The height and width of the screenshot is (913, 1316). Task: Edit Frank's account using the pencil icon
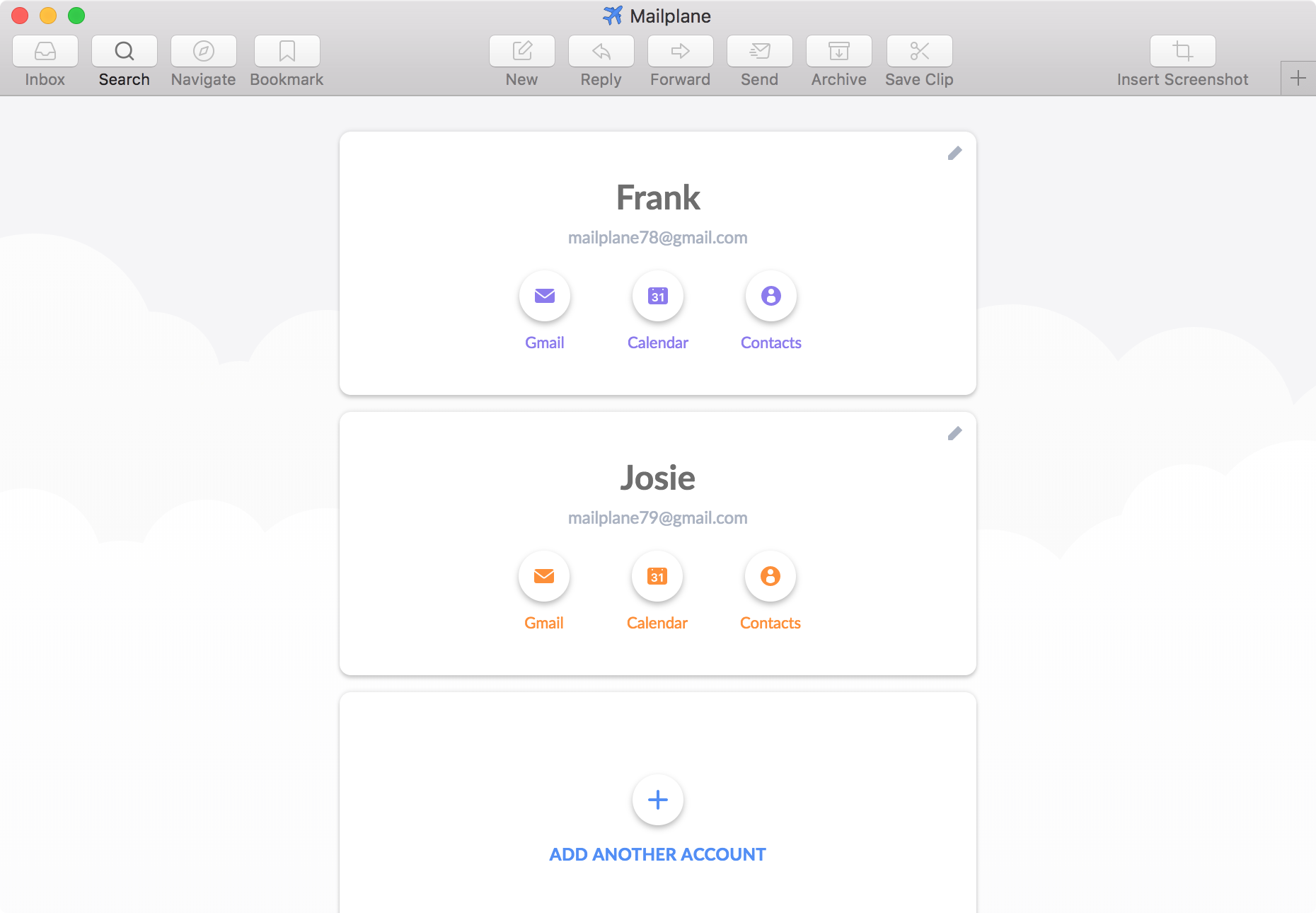point(954,153)
